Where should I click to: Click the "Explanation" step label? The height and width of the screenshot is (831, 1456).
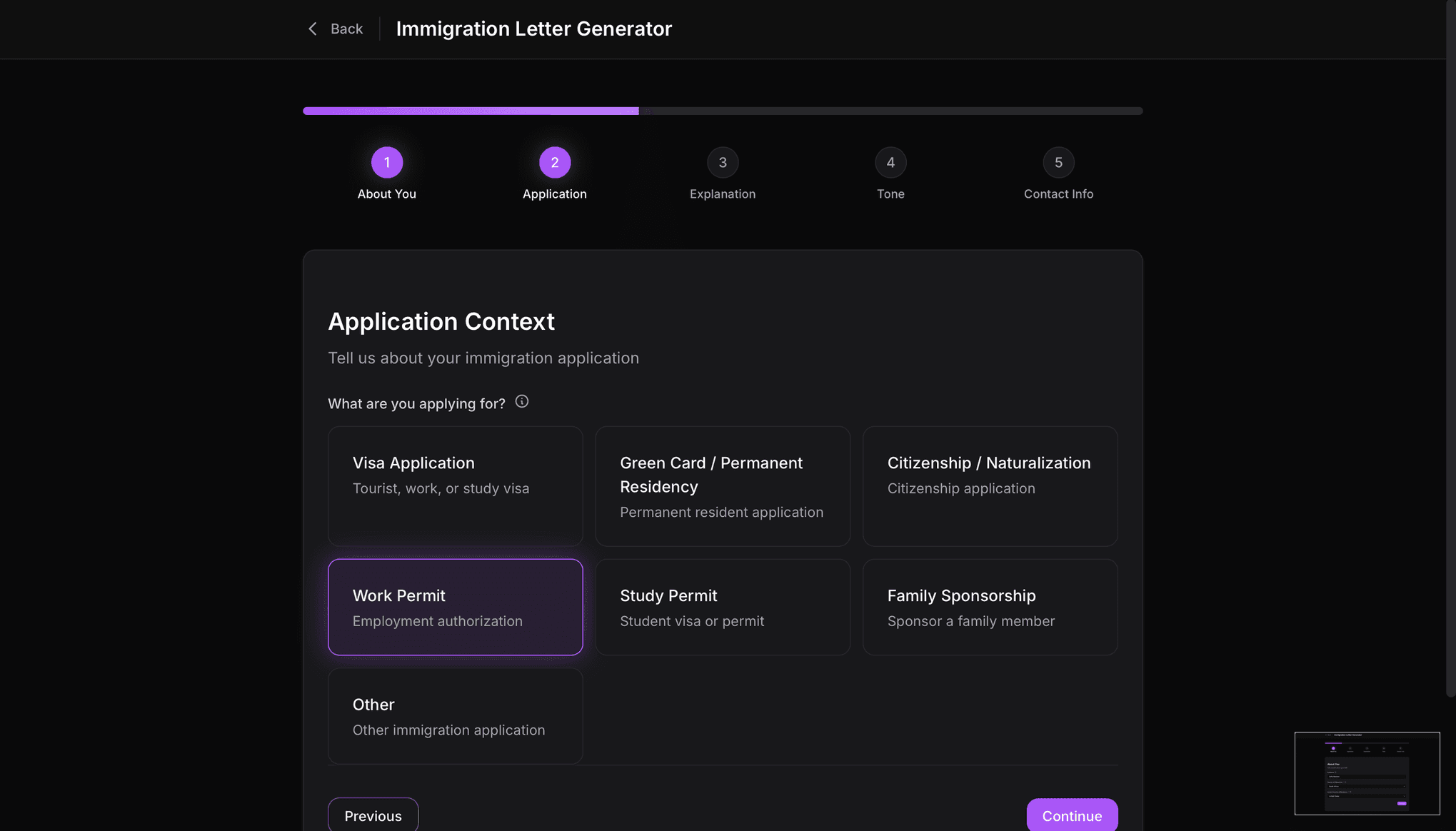point(723,194)
